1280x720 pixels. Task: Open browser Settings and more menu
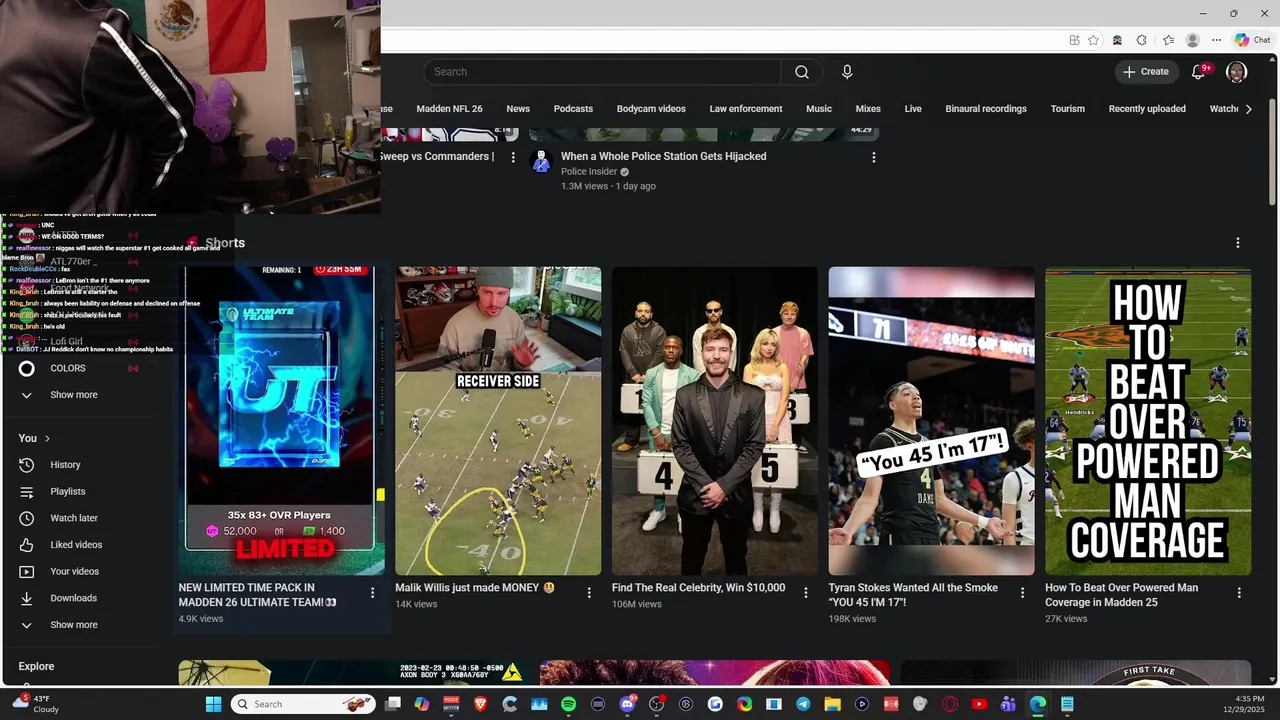(x=1216, y=40)
